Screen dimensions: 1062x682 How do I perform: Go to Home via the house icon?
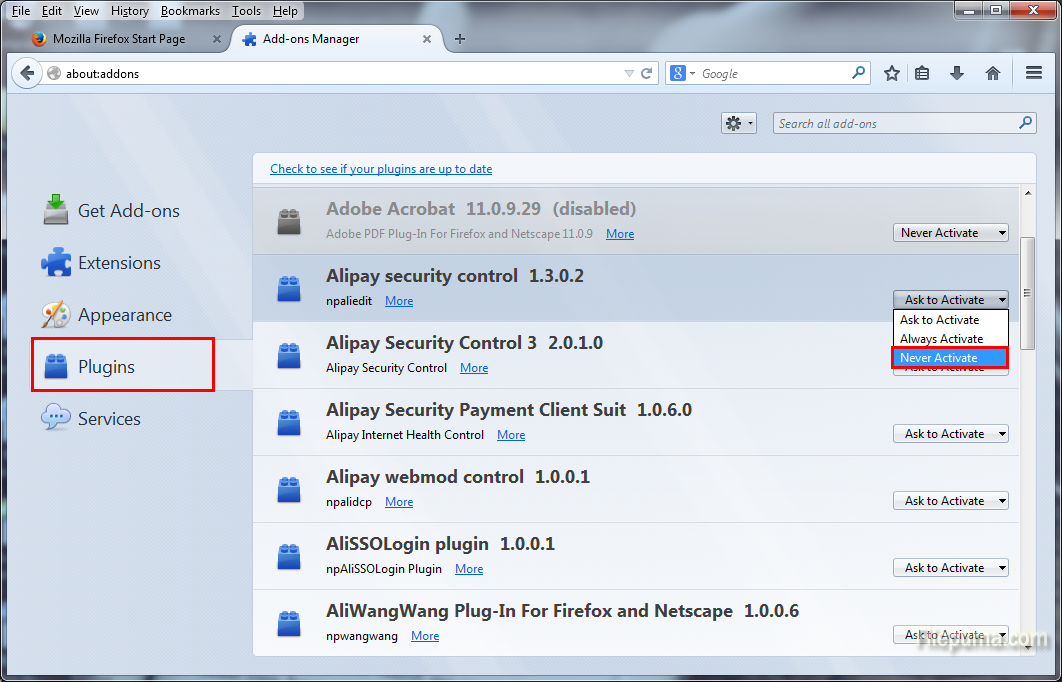pyautogui.click(x=993, y=73)
